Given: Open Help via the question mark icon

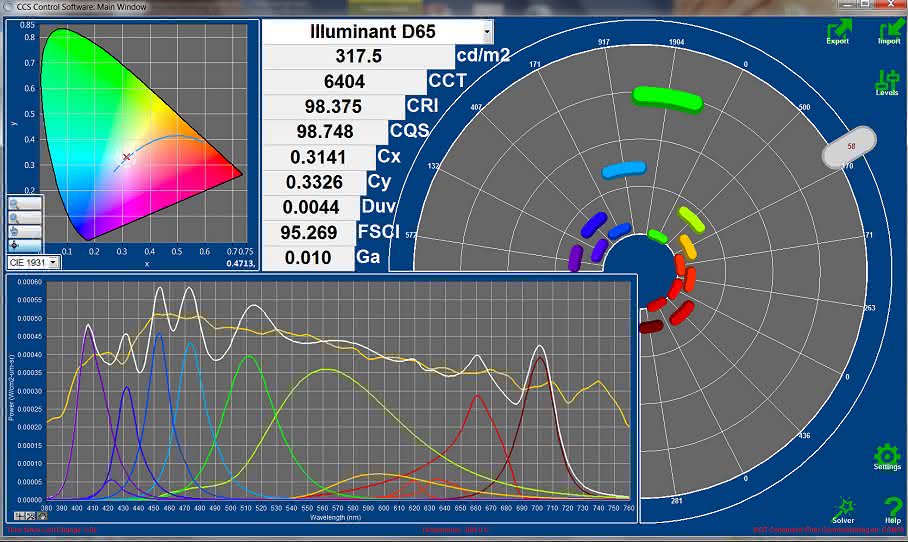Looking at the screenshot, I should [x=892, y=511].
